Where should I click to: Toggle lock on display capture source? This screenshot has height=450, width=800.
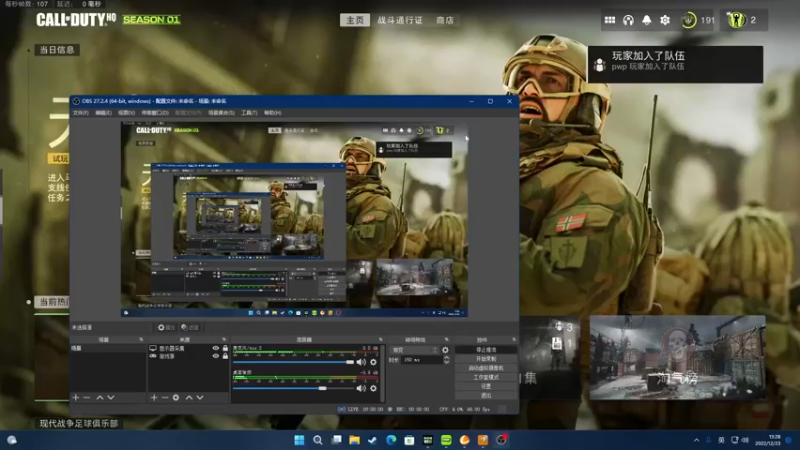pyautogui.click(x=225, y=348)
